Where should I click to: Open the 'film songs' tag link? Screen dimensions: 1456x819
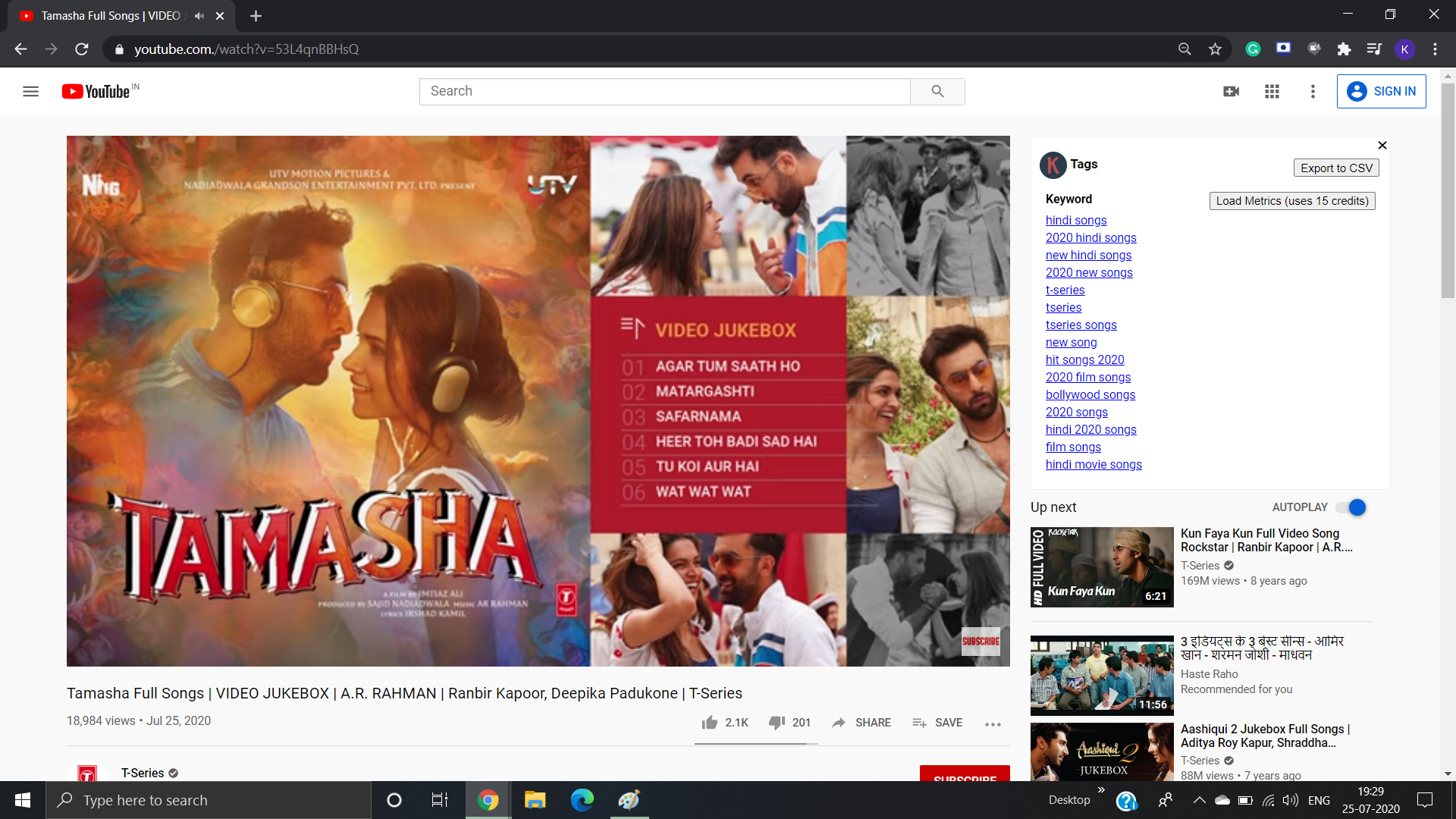click(1073, 447)
